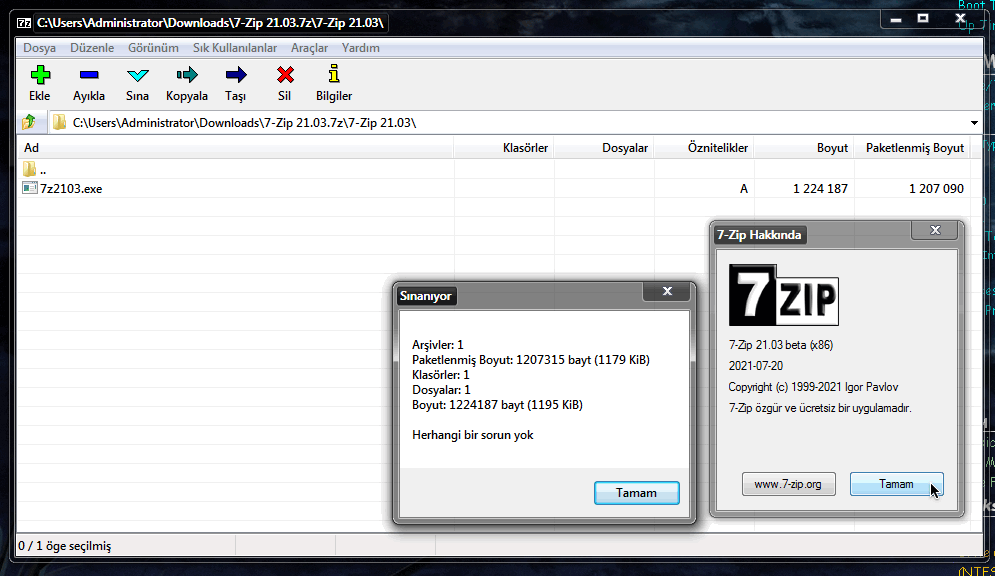The height and width of the screenshot is (576, 995).
Task: Click the 'Arşivler: 1' line
Action: pyautogui.click(x=438, y=345)
